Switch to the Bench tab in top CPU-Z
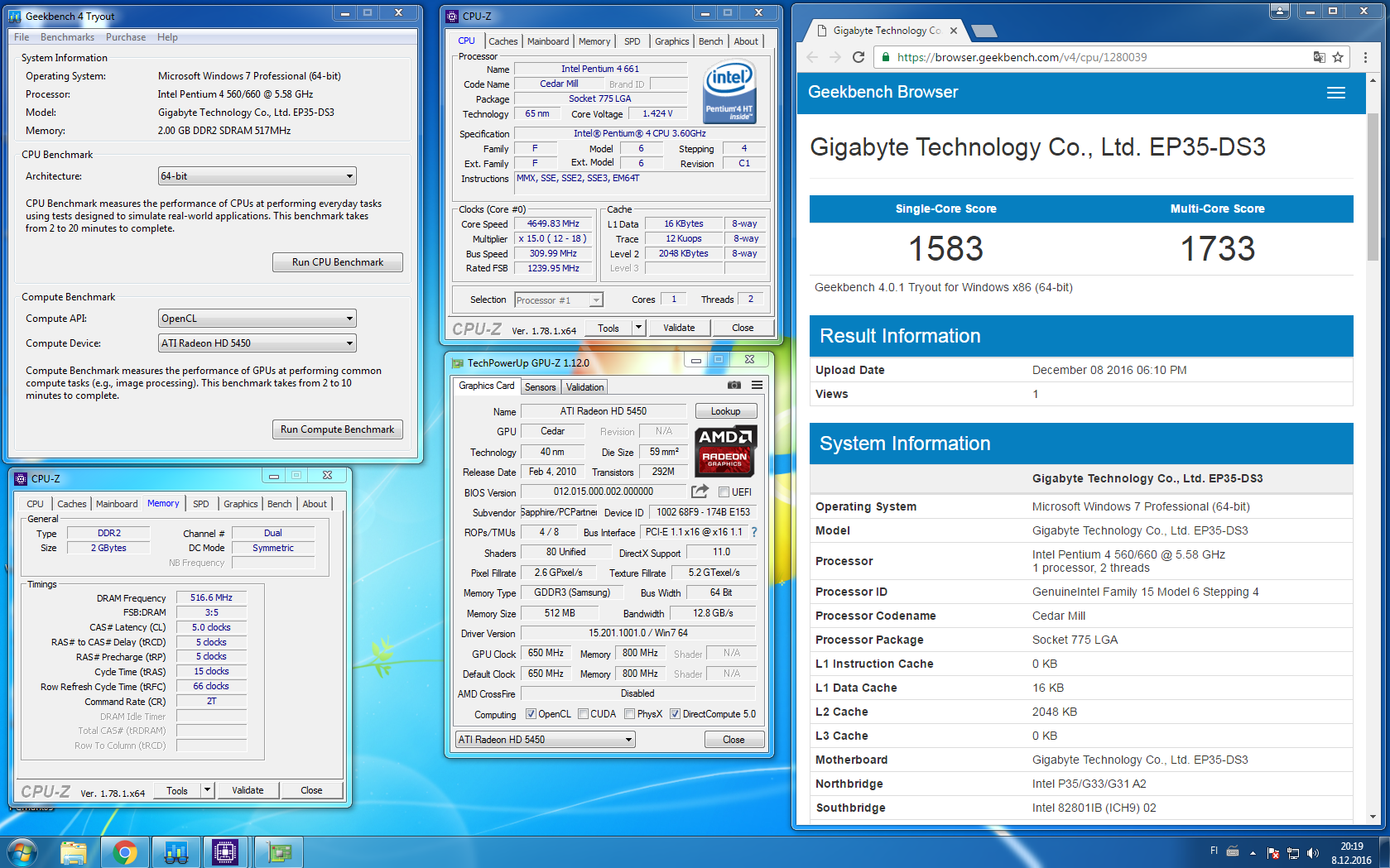The image size is (1390, 868). coord(710,41)
